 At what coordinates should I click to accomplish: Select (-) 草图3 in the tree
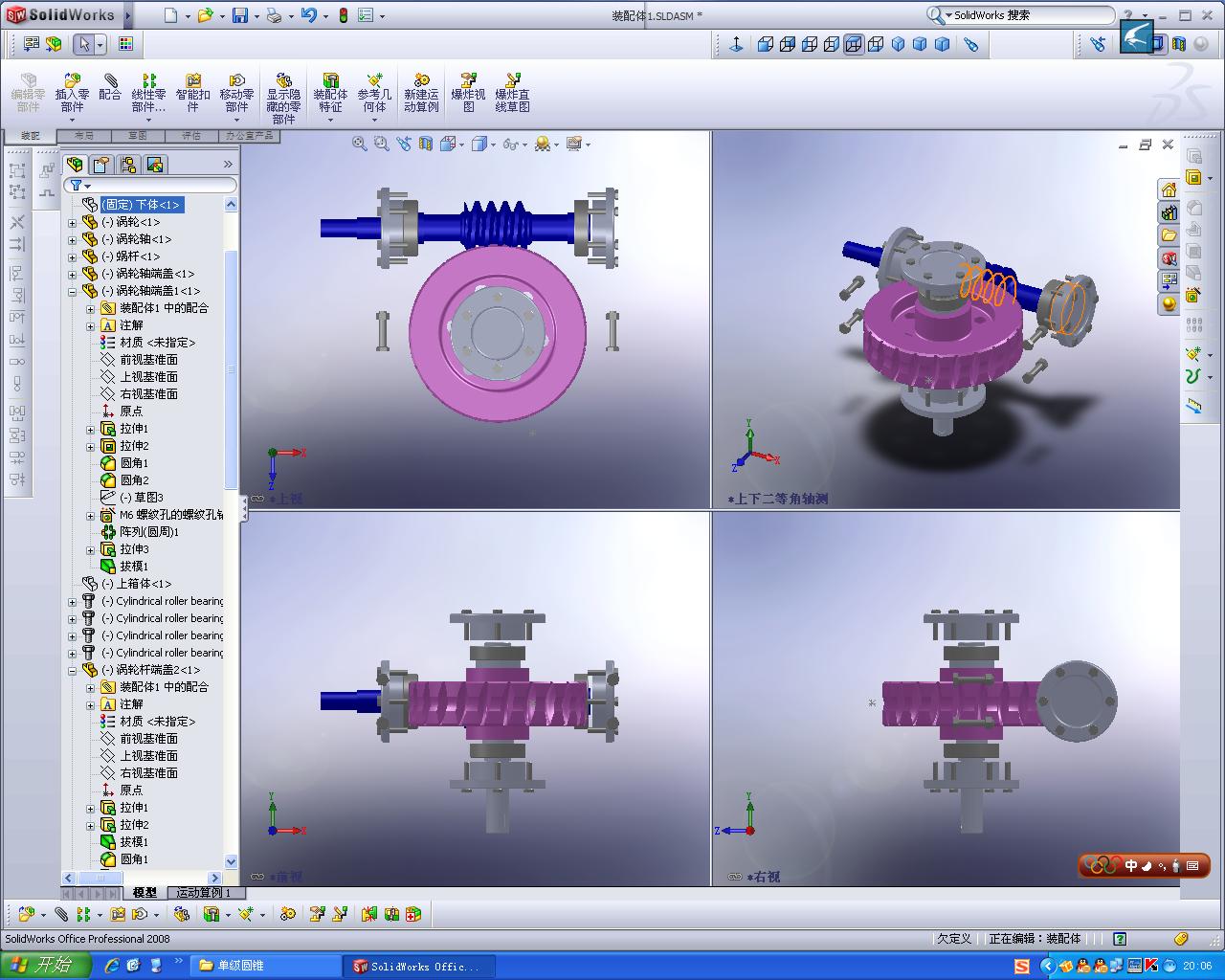[141, 498]
